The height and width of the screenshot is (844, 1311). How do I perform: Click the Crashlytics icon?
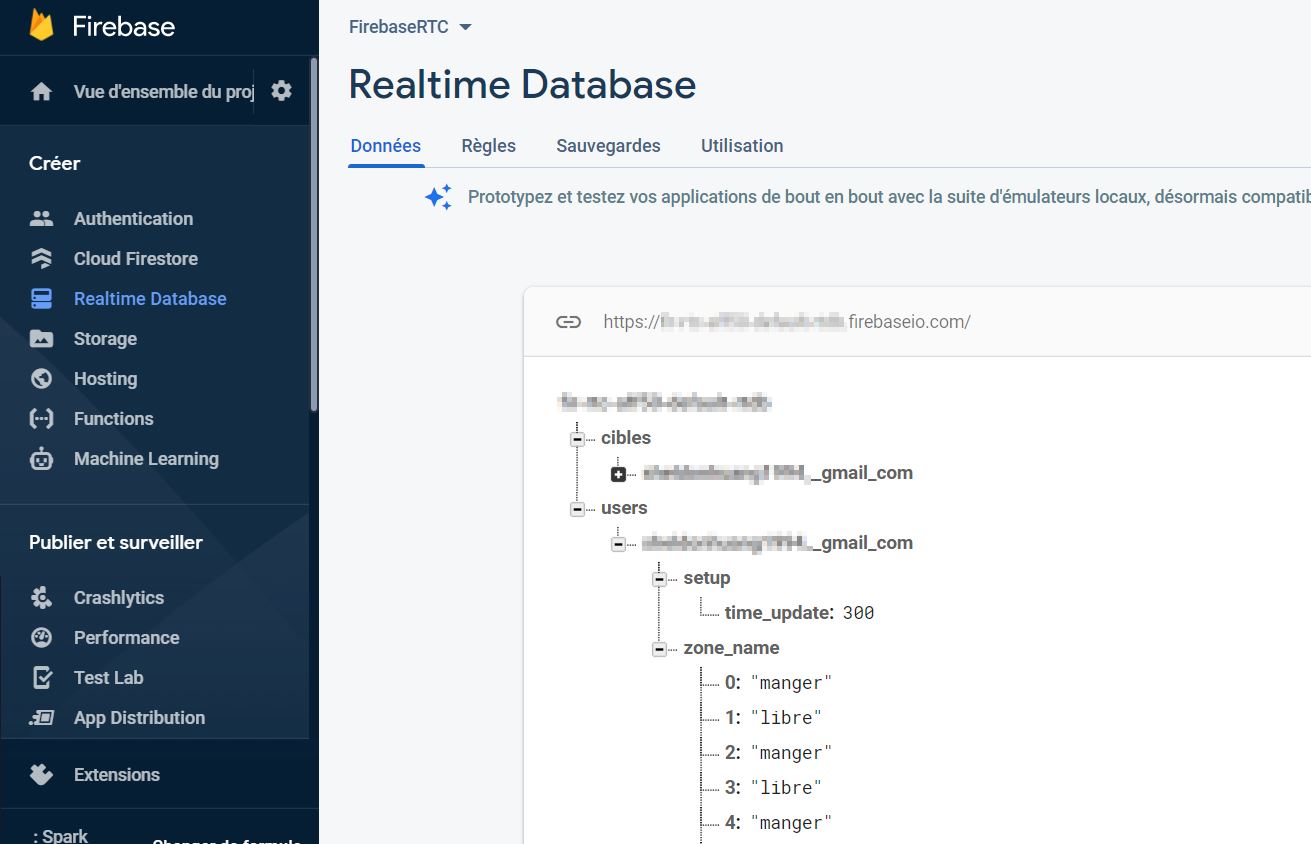[x=41, y=597]
